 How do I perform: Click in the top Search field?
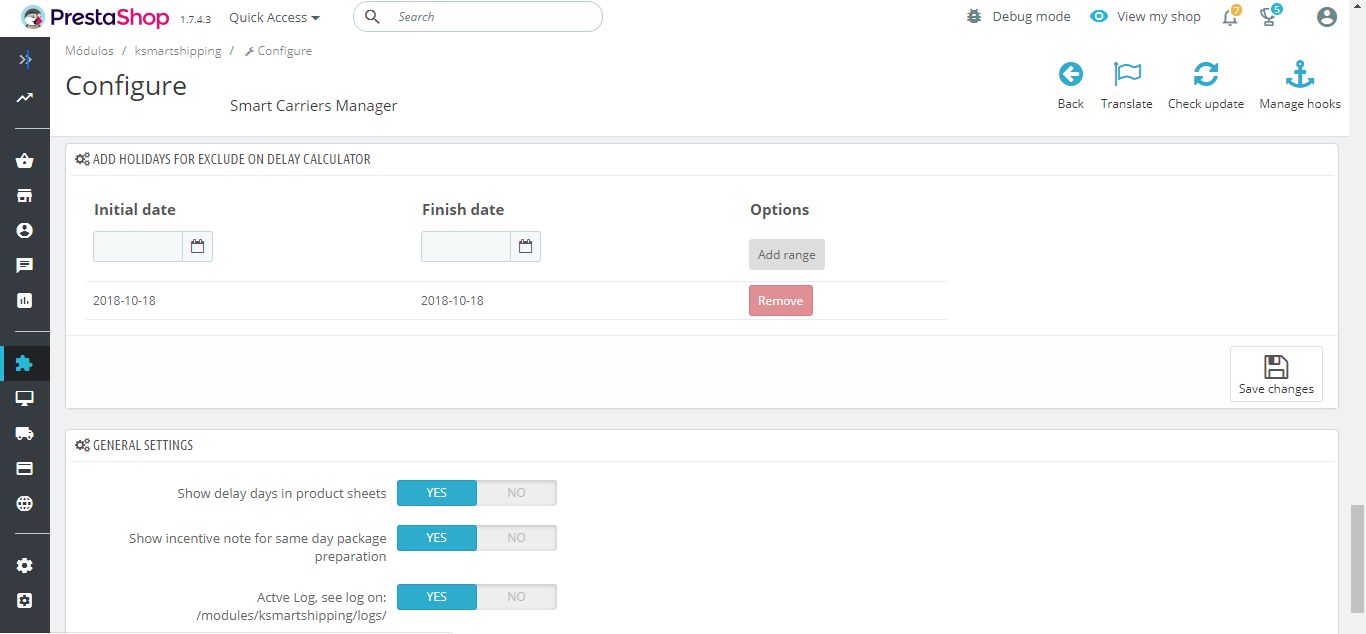[x=478, y=17]
